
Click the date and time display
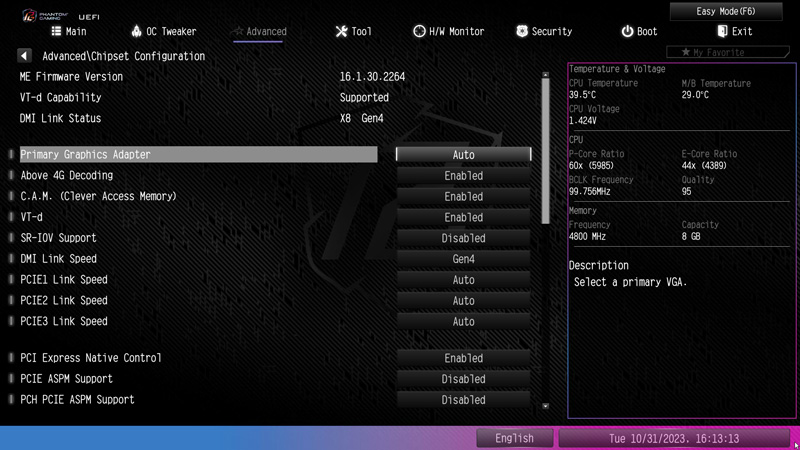673,438
